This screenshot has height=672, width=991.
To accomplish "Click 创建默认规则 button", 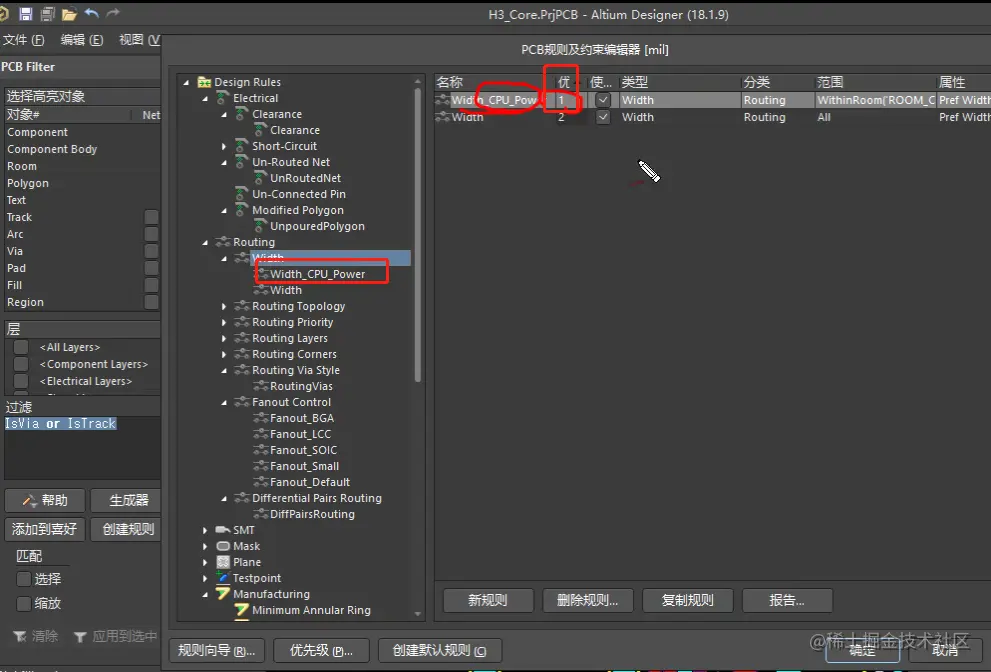I will pyautogui.click(x=440, y=650).
